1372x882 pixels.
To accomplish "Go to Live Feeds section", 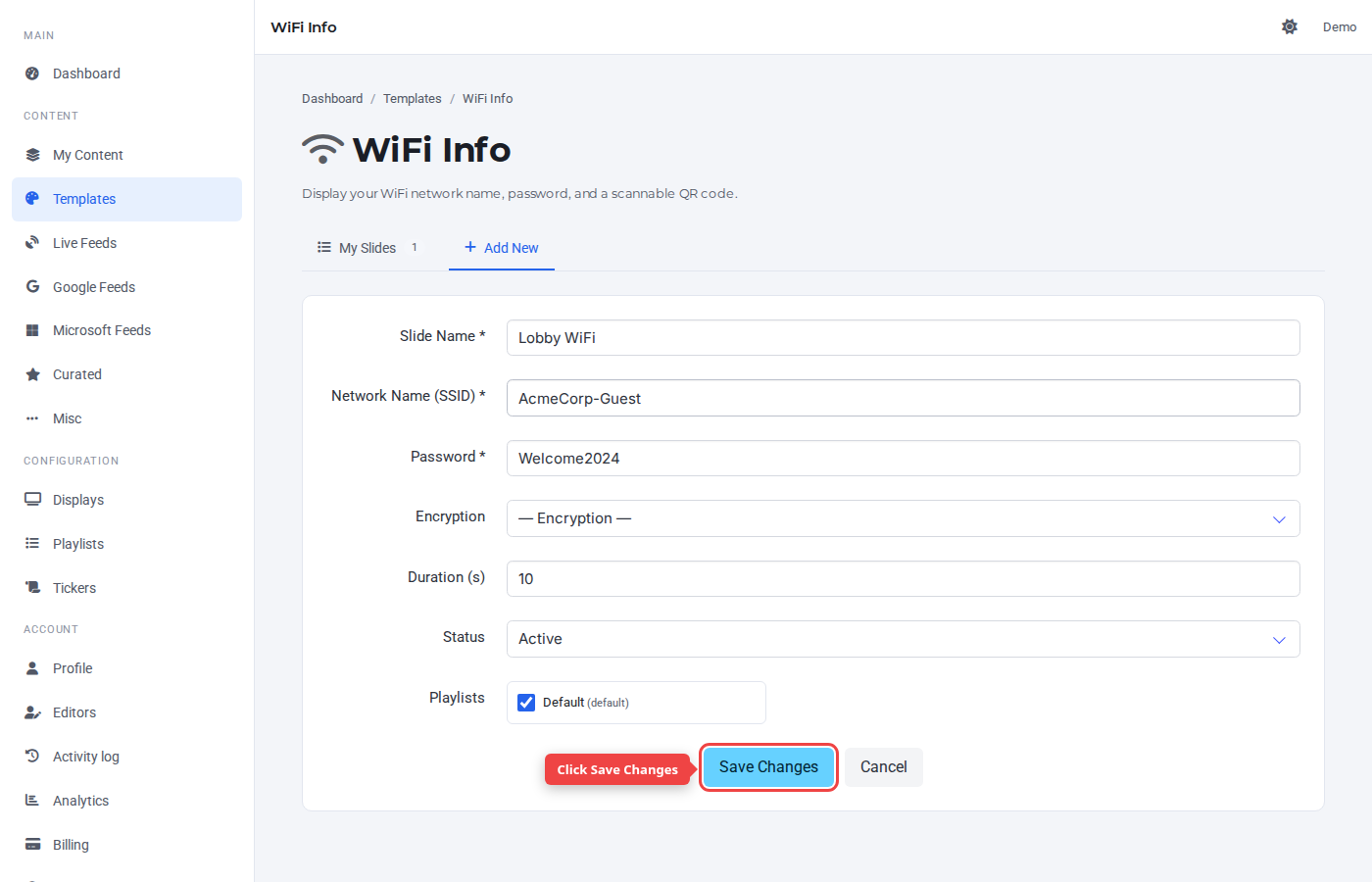I will (x=126, y=243).
